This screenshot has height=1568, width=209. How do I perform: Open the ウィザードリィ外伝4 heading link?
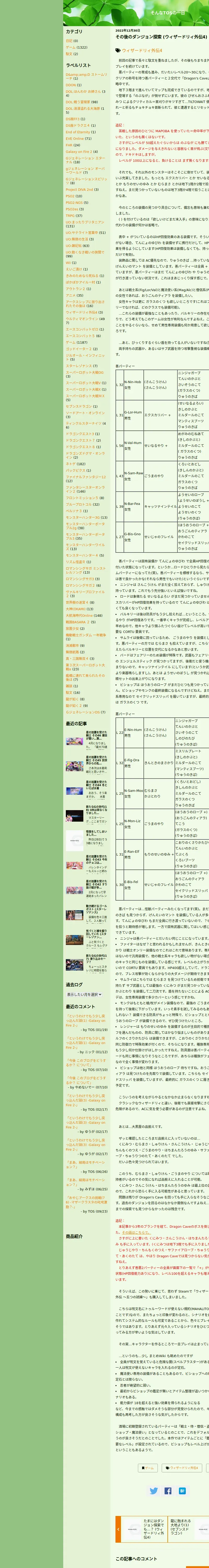tap(142, 50)
